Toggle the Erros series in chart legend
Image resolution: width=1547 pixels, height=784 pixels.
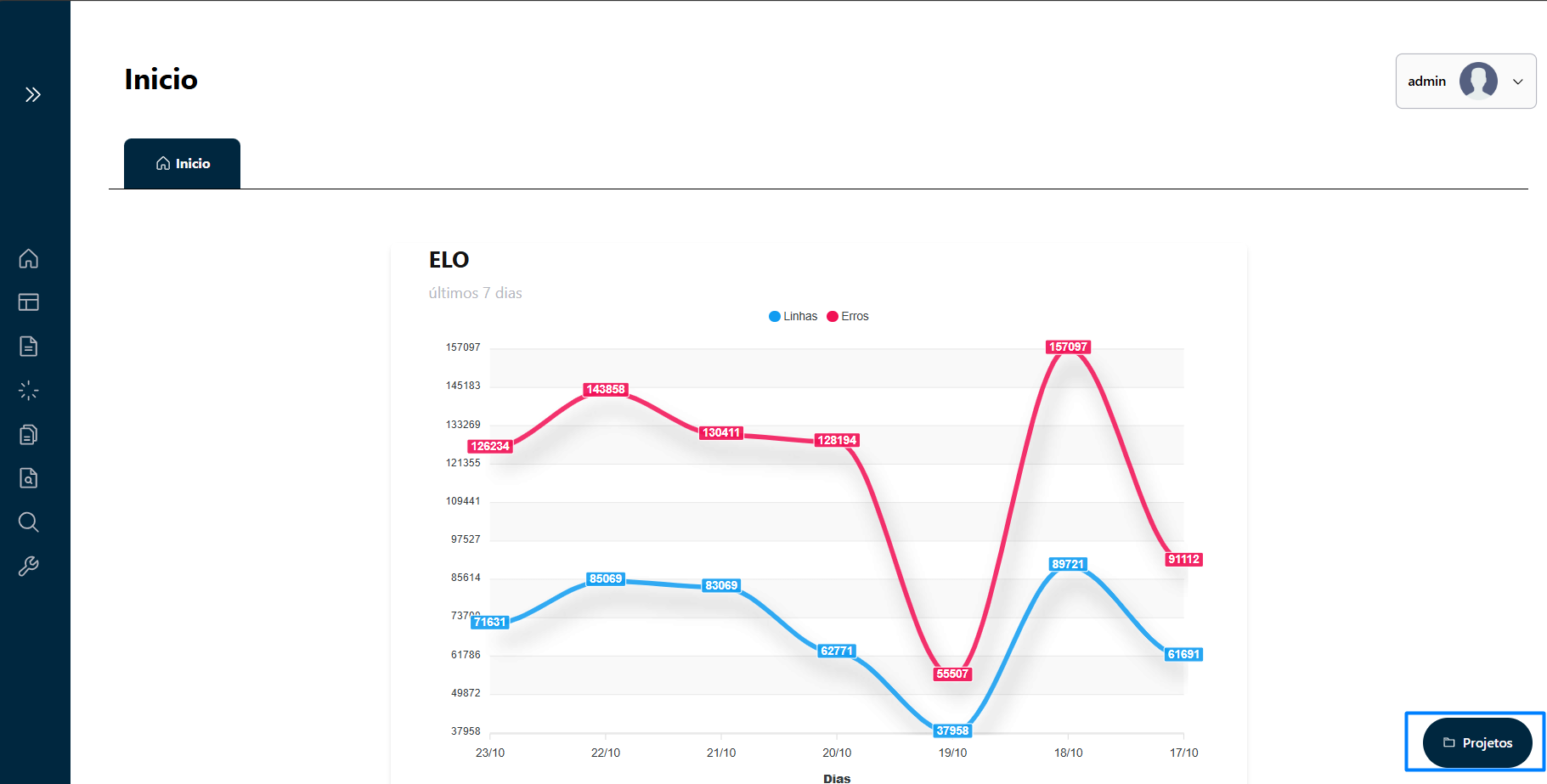click(x=848, y=316)
